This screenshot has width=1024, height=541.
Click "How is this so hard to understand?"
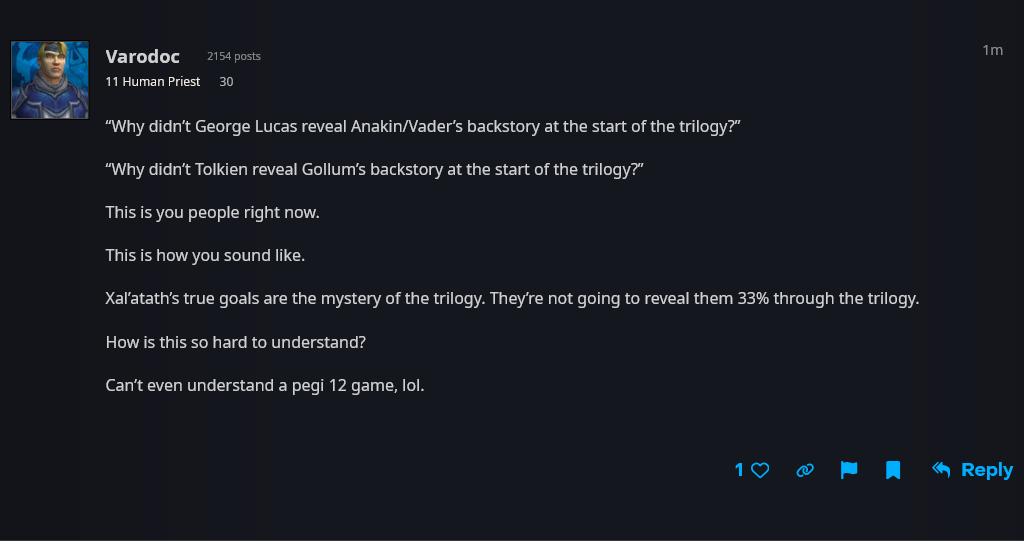tap(236, 342)
